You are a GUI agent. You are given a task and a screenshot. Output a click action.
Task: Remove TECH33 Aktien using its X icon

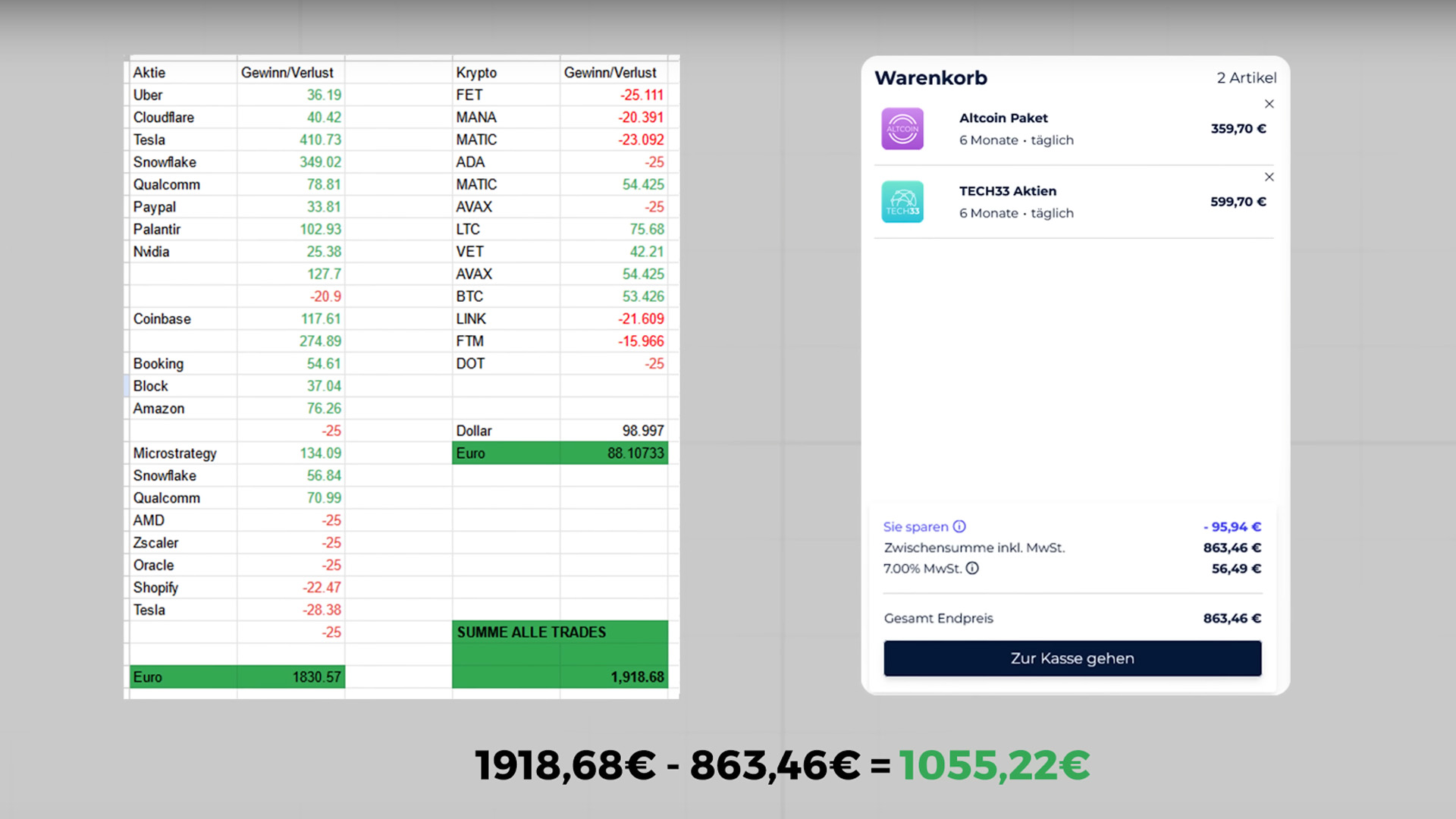click(1269, 177)
